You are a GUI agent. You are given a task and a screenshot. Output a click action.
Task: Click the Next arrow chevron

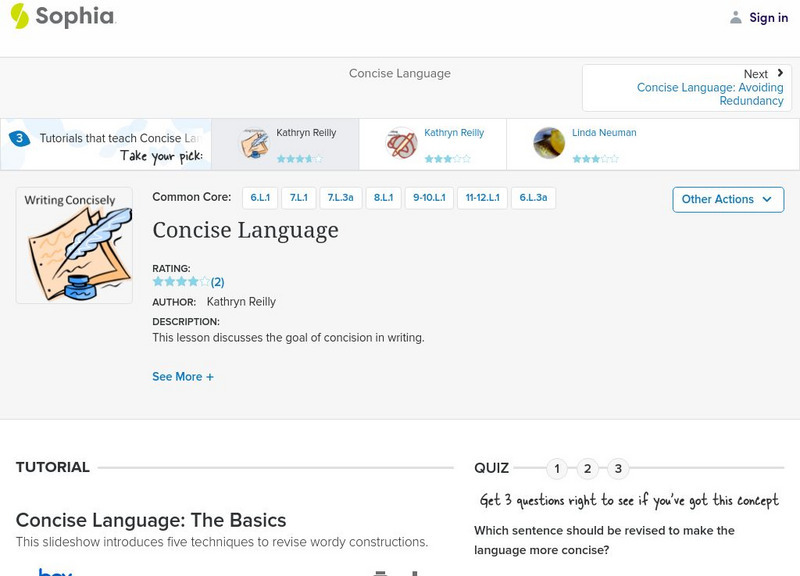pyautogui.click(x=780, y=73)
